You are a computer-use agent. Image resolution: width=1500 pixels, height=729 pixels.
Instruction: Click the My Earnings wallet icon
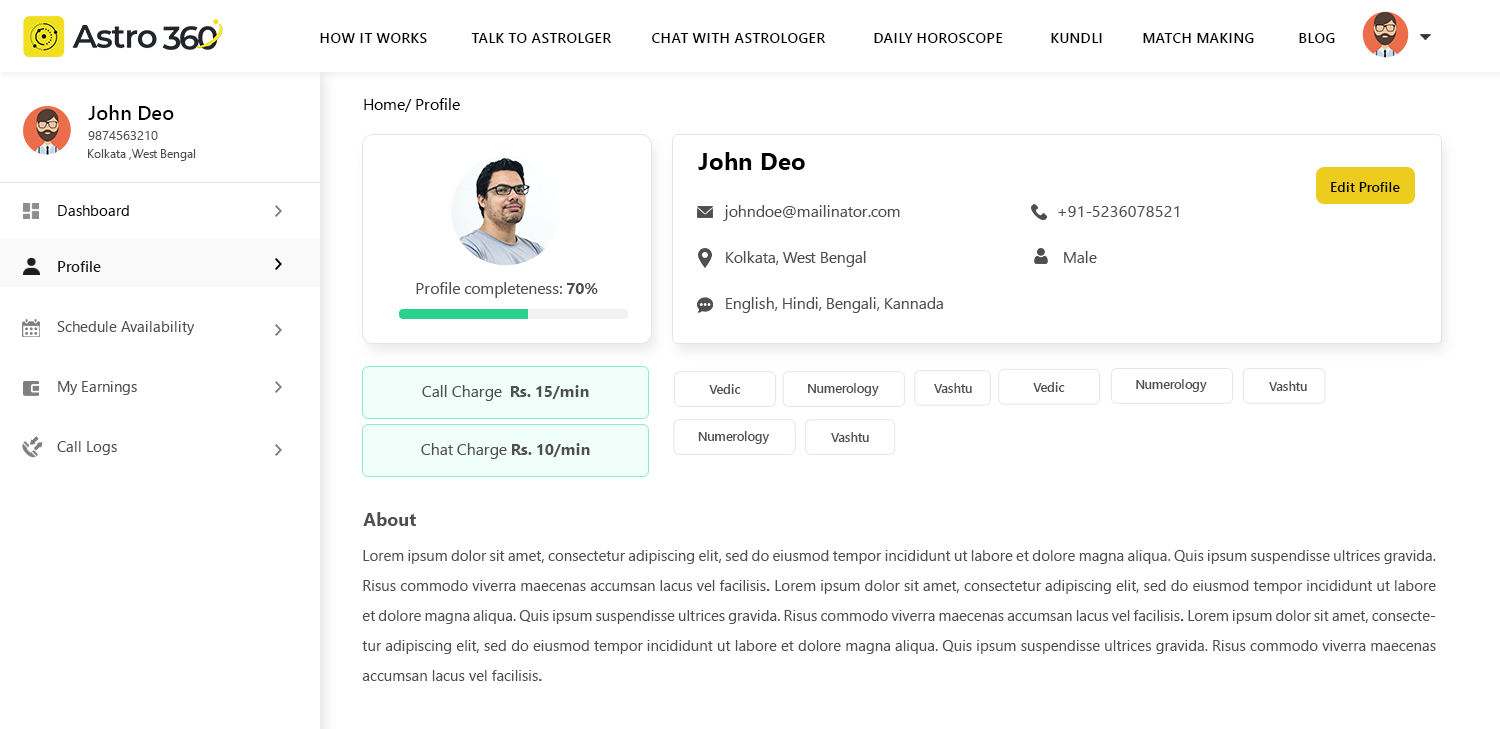31,388
